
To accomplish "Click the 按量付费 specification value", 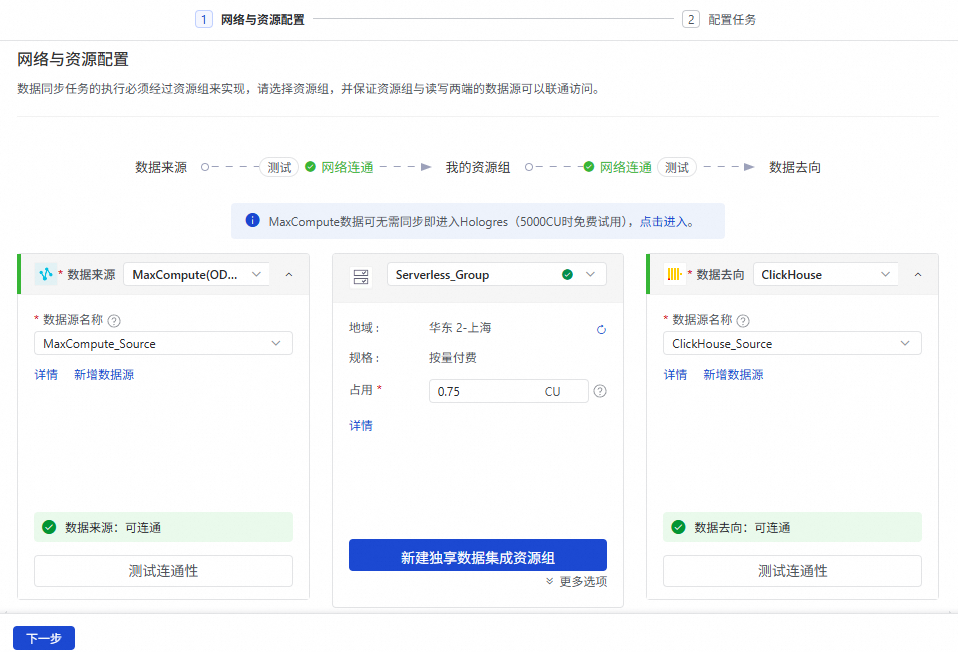I will point(453,357).
